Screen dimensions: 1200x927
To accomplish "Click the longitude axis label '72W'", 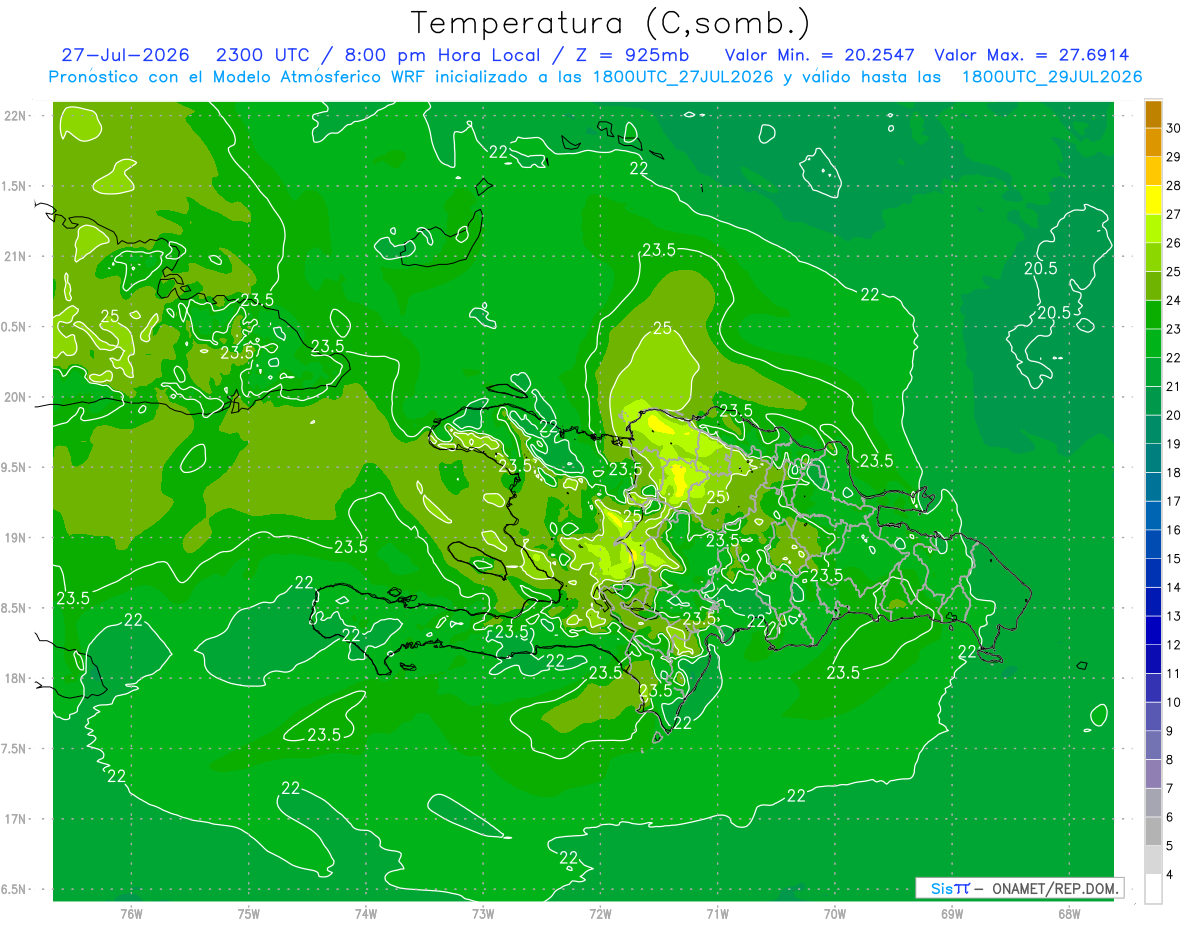I will click(600, 914).
